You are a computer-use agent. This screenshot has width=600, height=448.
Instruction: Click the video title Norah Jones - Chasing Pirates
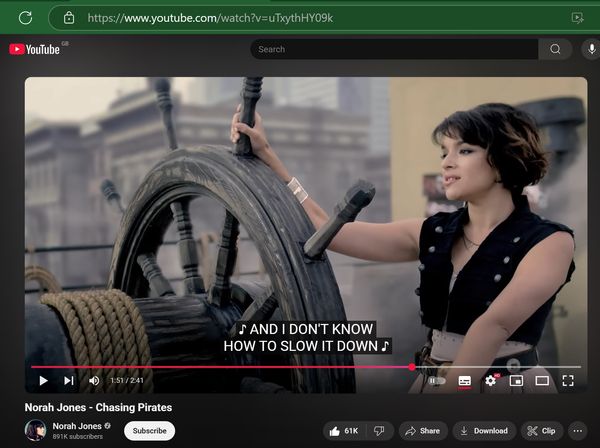[98, 407]
